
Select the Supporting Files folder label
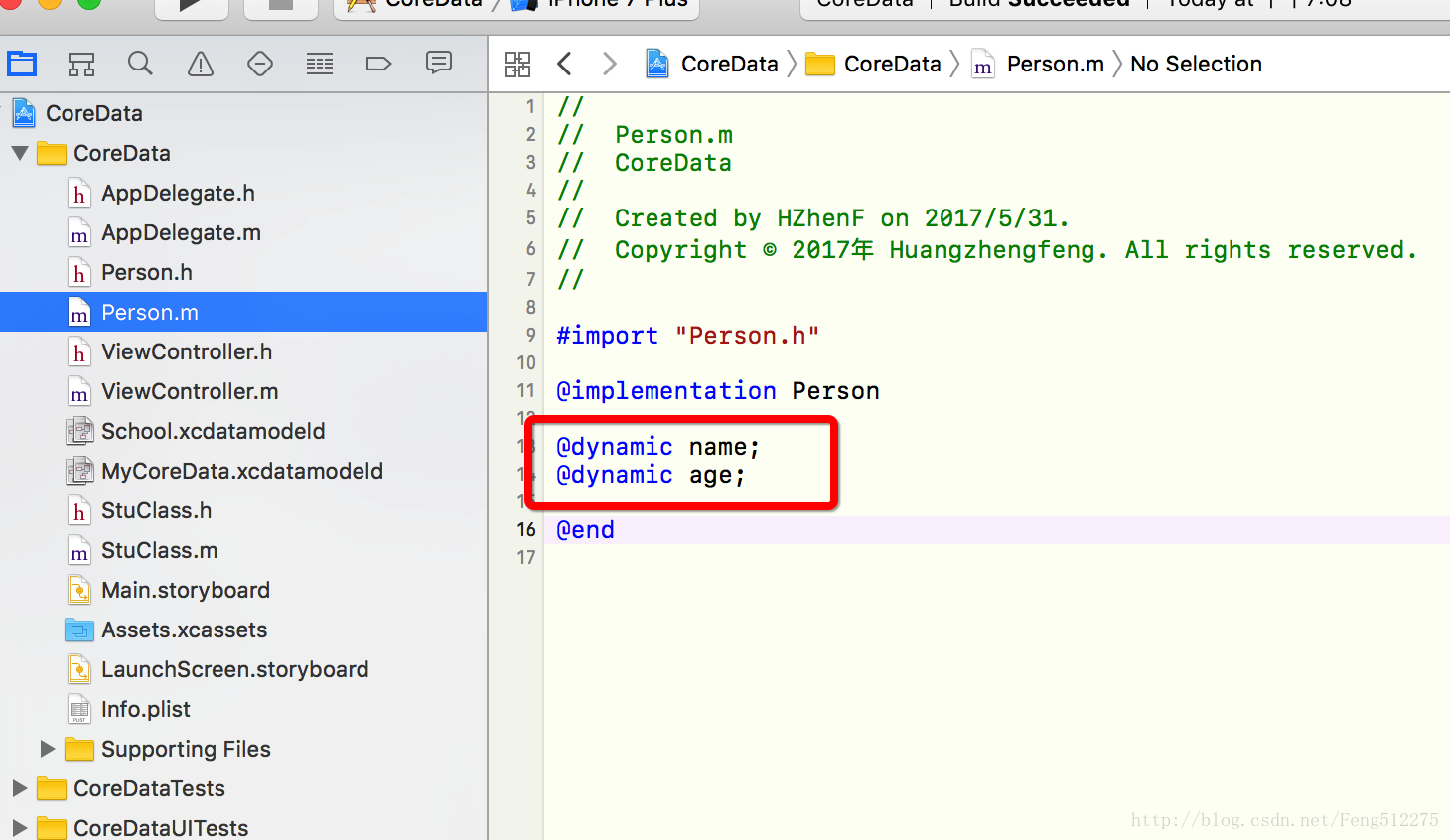186,749
